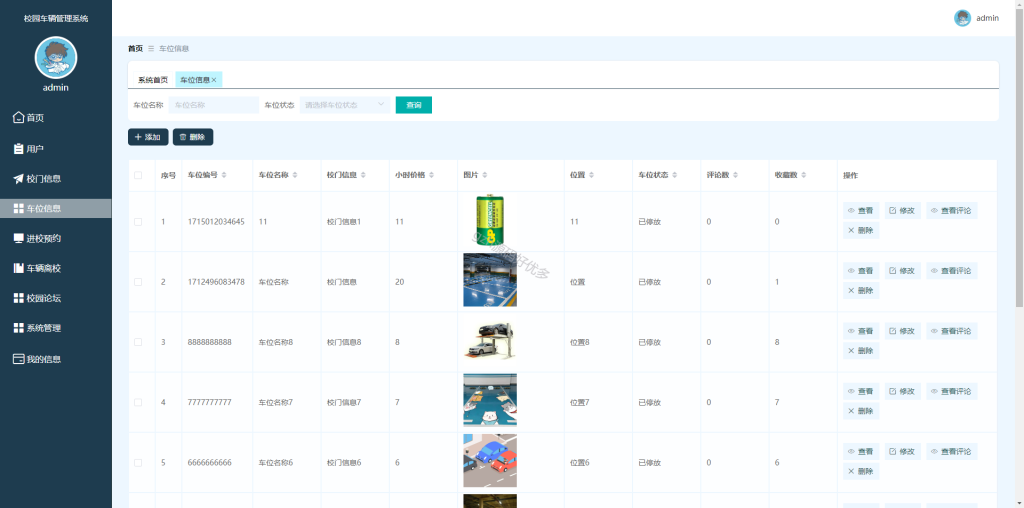1024x508 pixels.
Task: Check the box for row 4
Action: [138, 402]
